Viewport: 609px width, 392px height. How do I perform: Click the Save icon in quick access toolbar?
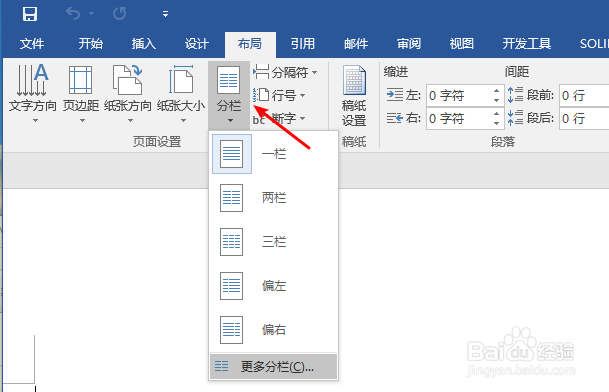pyautogui.click(x=30, y=14)
